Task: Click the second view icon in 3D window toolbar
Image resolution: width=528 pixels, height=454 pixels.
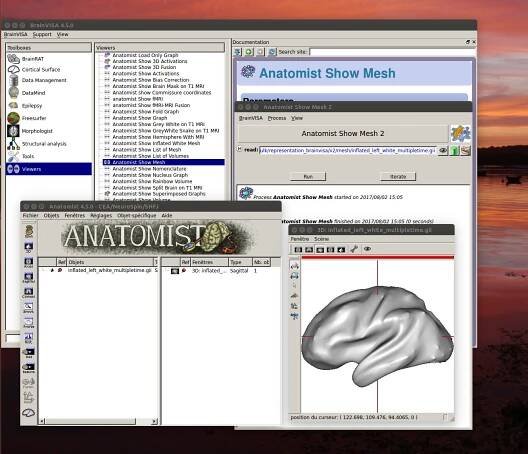Action: coord(309,250)
